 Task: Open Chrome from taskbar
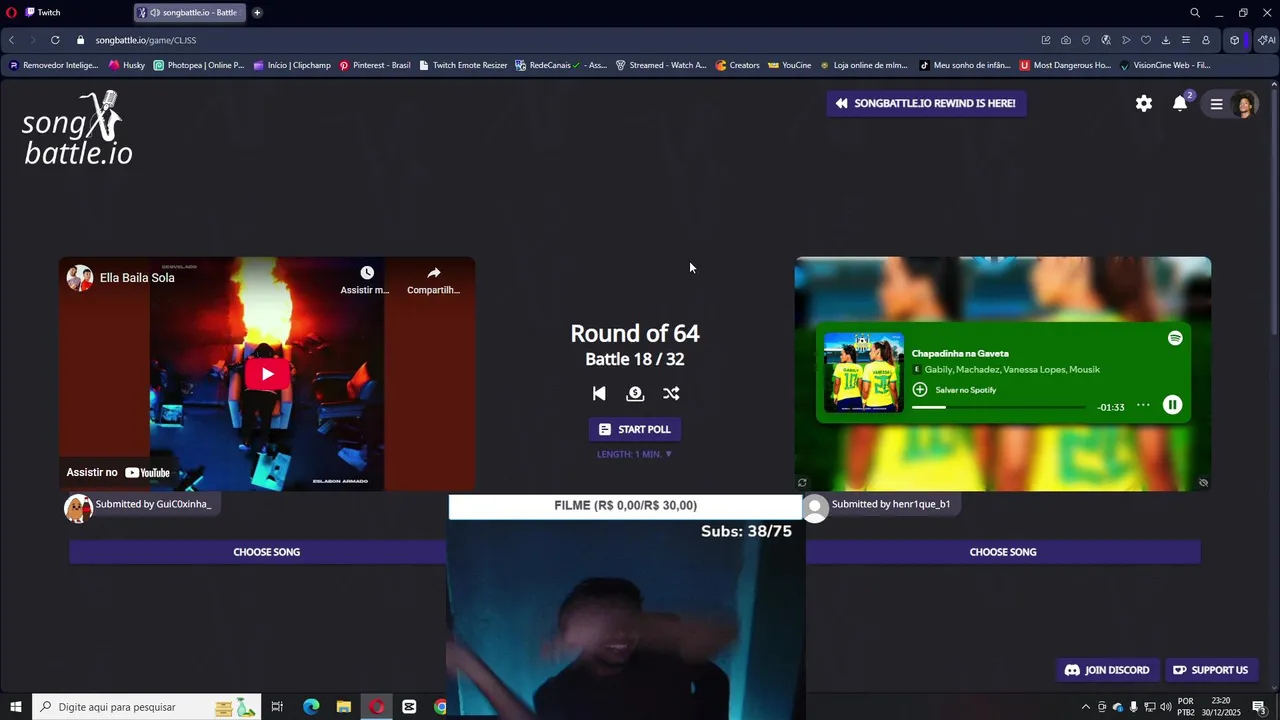click(x=441, y=707)
